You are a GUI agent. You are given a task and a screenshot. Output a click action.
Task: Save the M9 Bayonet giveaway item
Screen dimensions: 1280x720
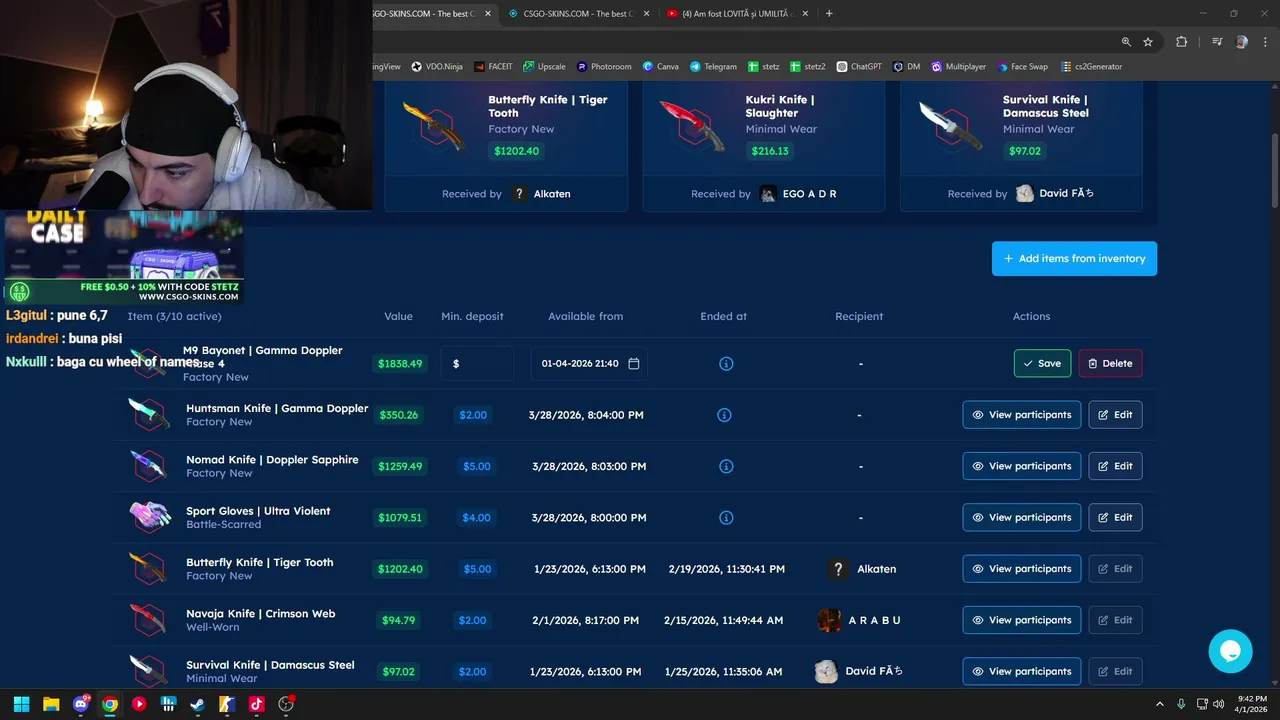click(1042, 363)
